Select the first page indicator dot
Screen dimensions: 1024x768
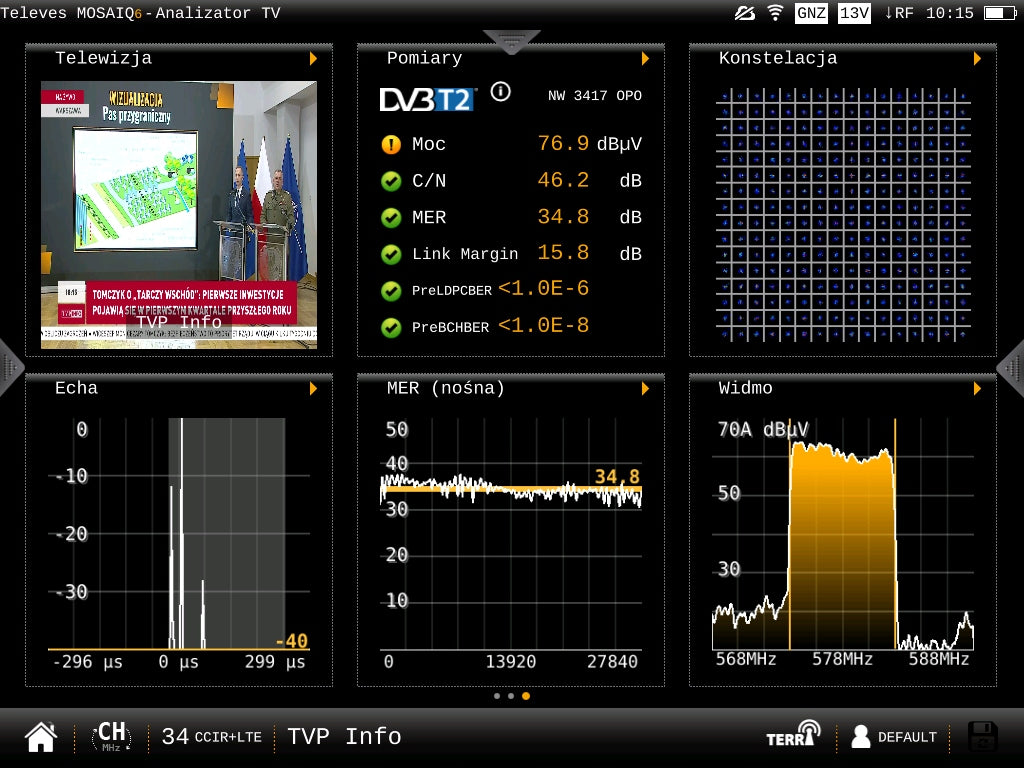coord(497,696)
